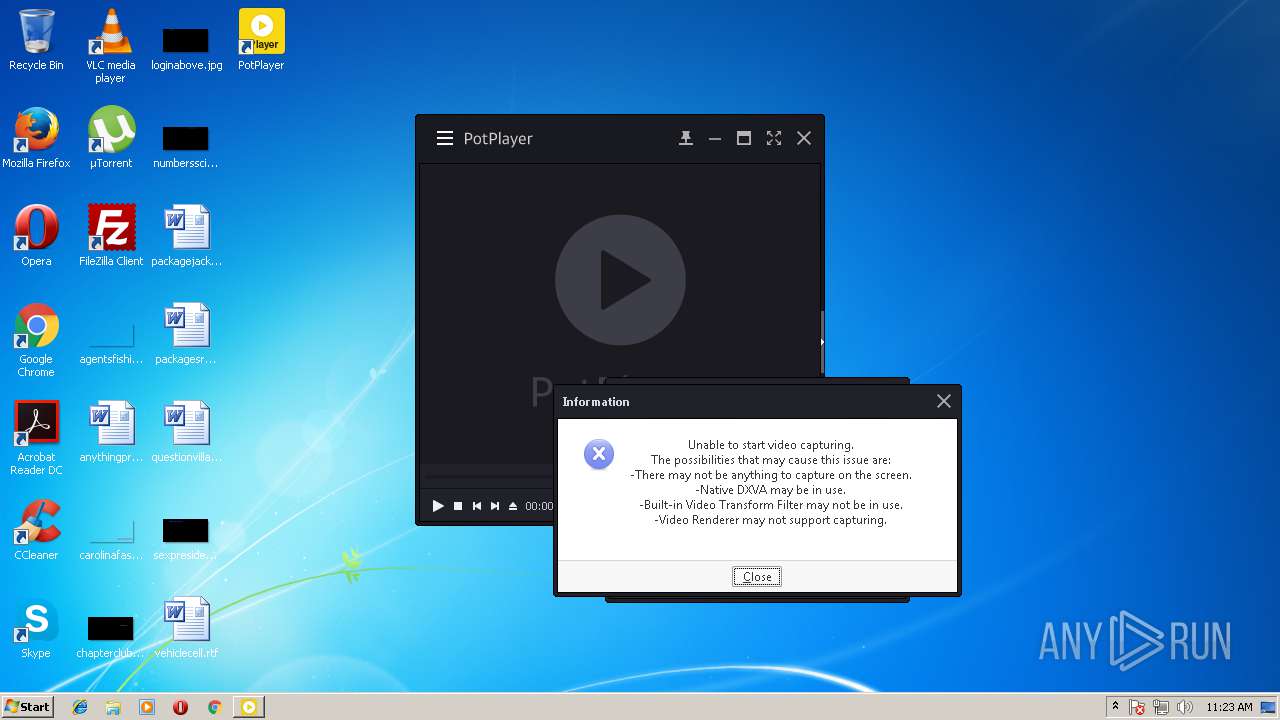Open Opera from the taskbar
This screenshot has width=1280, height=720.
click(x=180, y=707)
